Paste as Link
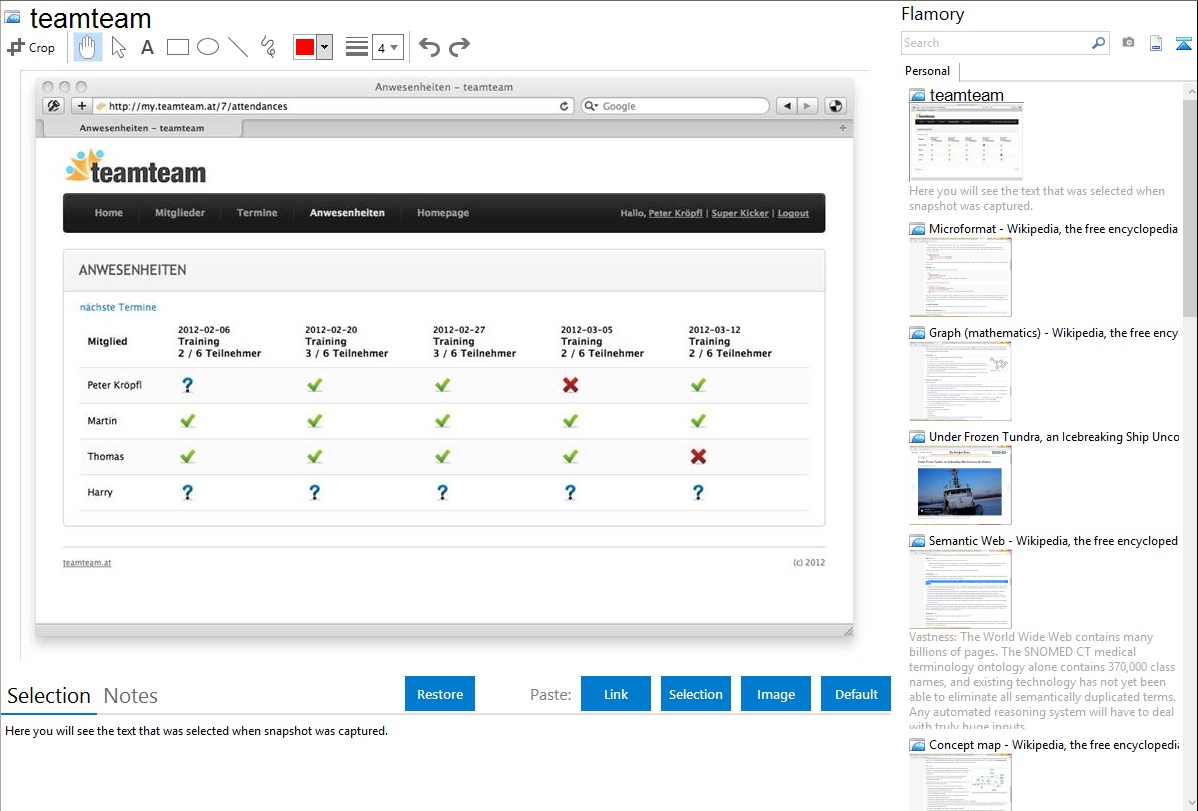The width and height of the screenshot is (1198, 811). point(616,694)
